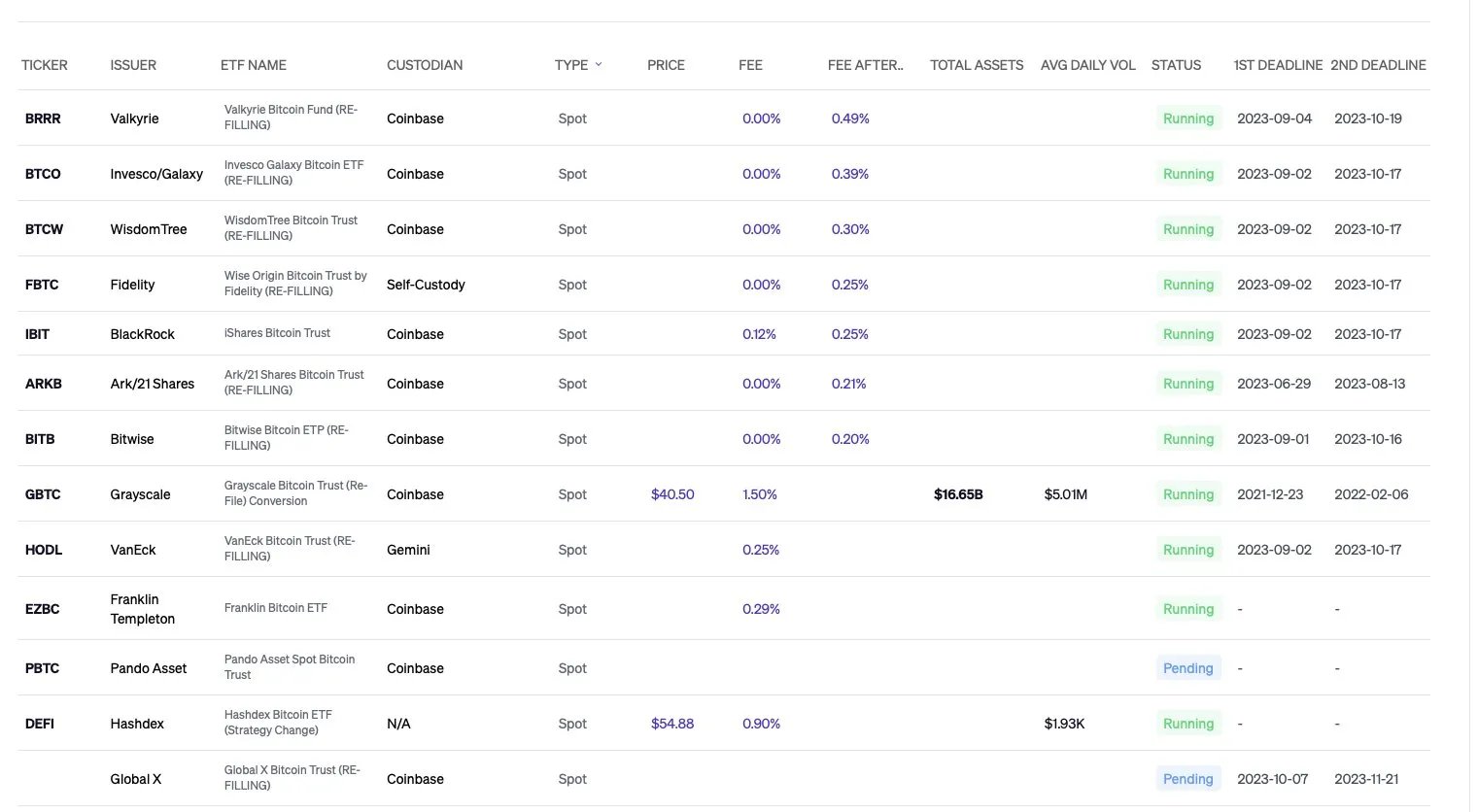1478x812 pixels.
Task: Click Grayscale's 1.50% fee
Action: point(760,494)
